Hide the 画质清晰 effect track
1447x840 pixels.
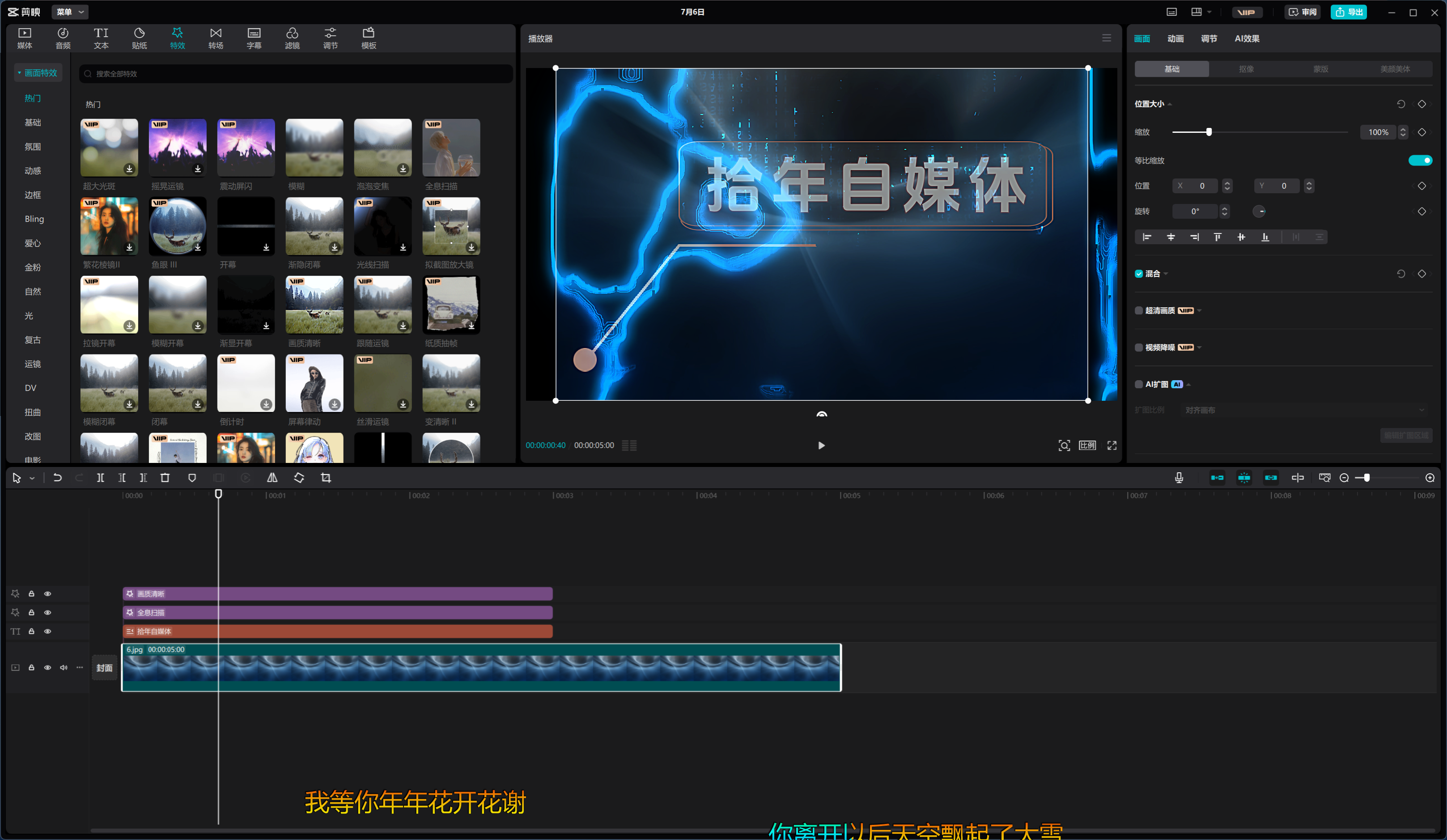click(x=48, y=594)
